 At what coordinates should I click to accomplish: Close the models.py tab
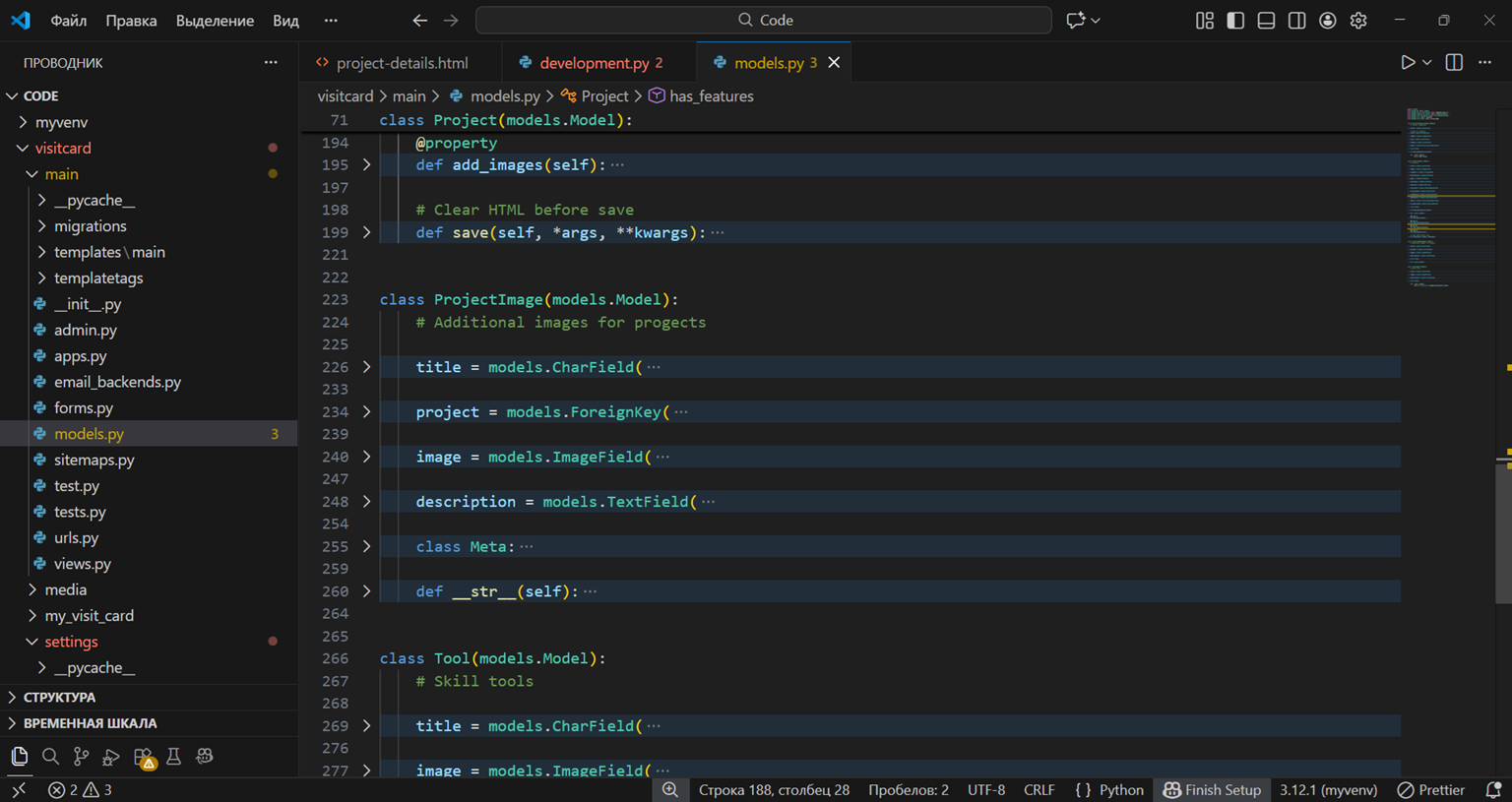click(834, 62)
